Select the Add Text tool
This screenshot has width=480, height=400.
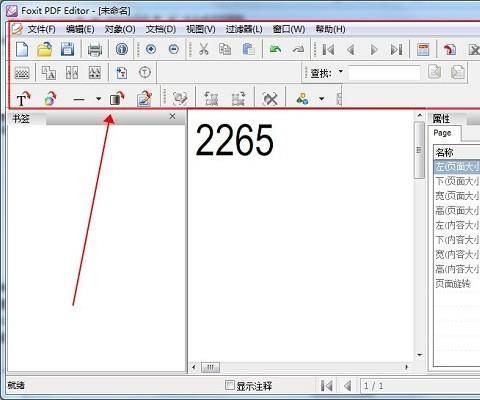pyautogui.click(x=23, y=99)
